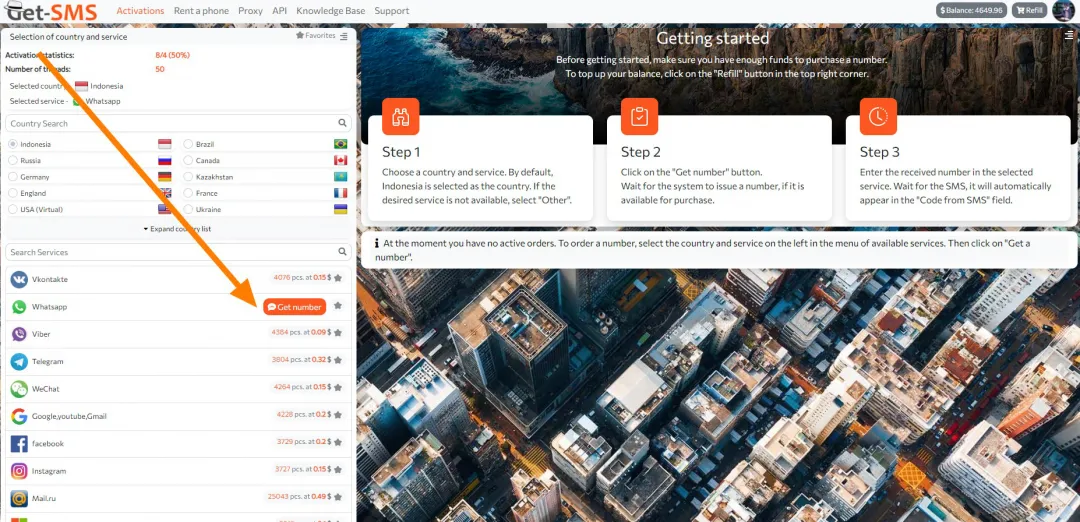The height and width of the screenshot is (522, 1080).
Task: Click the Google service icon
Action: (19, 416)
